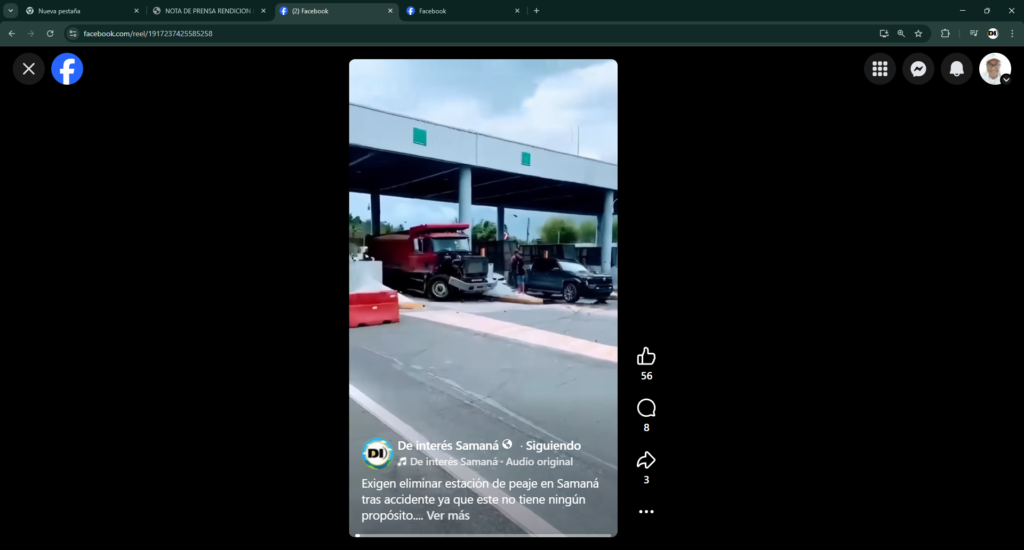Screen dimensions: 1024x550
Task: Open the Facebook apps grid menu
Action: tap(880, 69)
